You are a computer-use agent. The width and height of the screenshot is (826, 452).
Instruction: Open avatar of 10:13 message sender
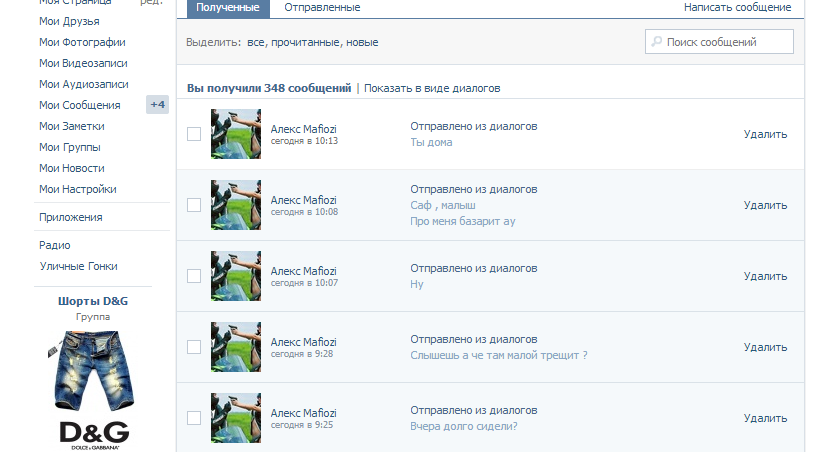pyautogui.click(x=236, y=134)
